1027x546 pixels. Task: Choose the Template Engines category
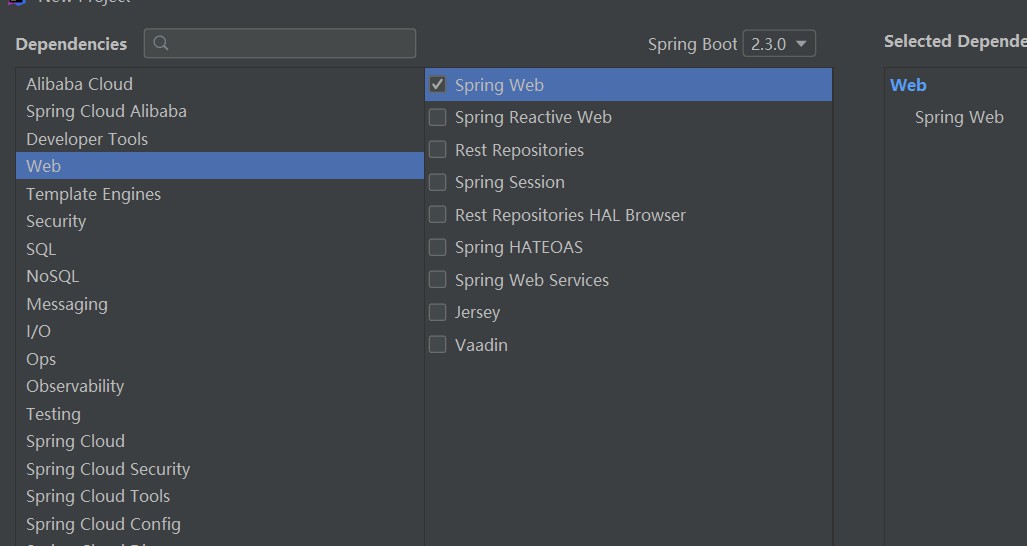(220, 194)
